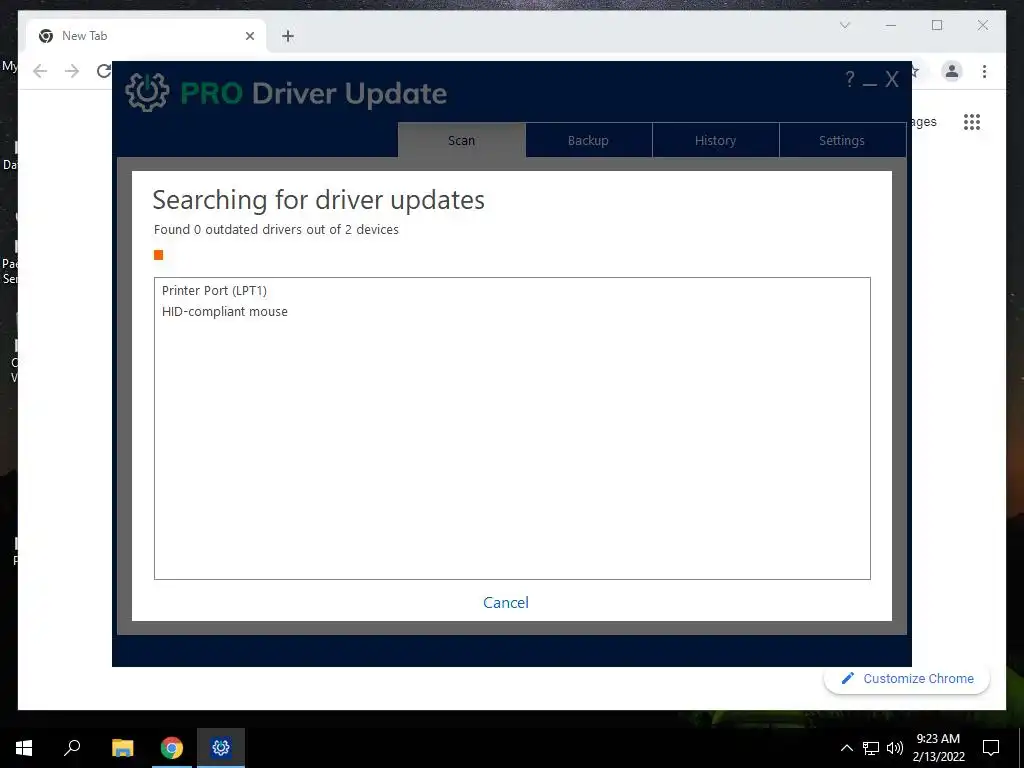Open the Windows Start menu
Viewport: 1024px width, 768px height.
(x=24, y=748)
